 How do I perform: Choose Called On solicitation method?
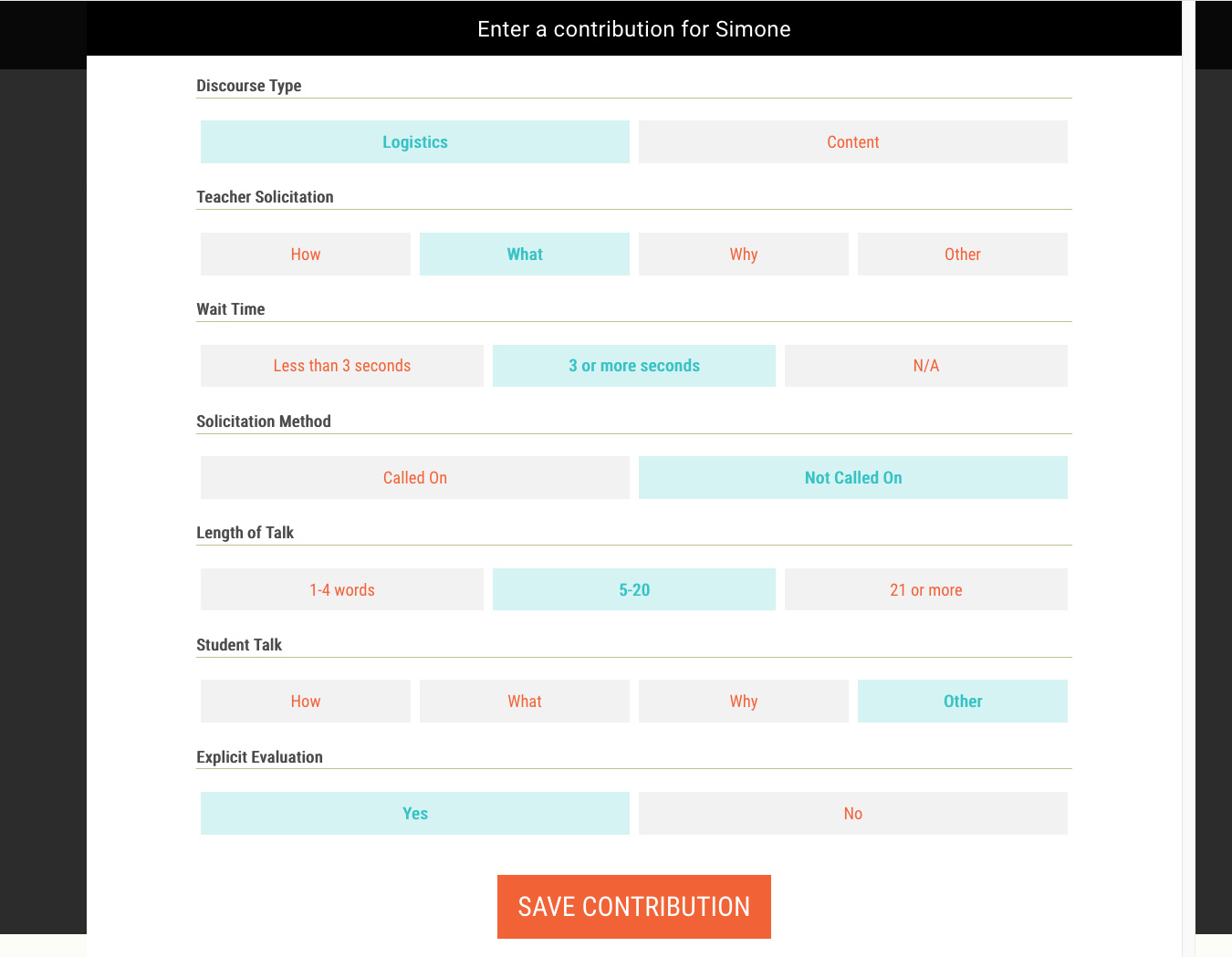click(x=415, y=478)
